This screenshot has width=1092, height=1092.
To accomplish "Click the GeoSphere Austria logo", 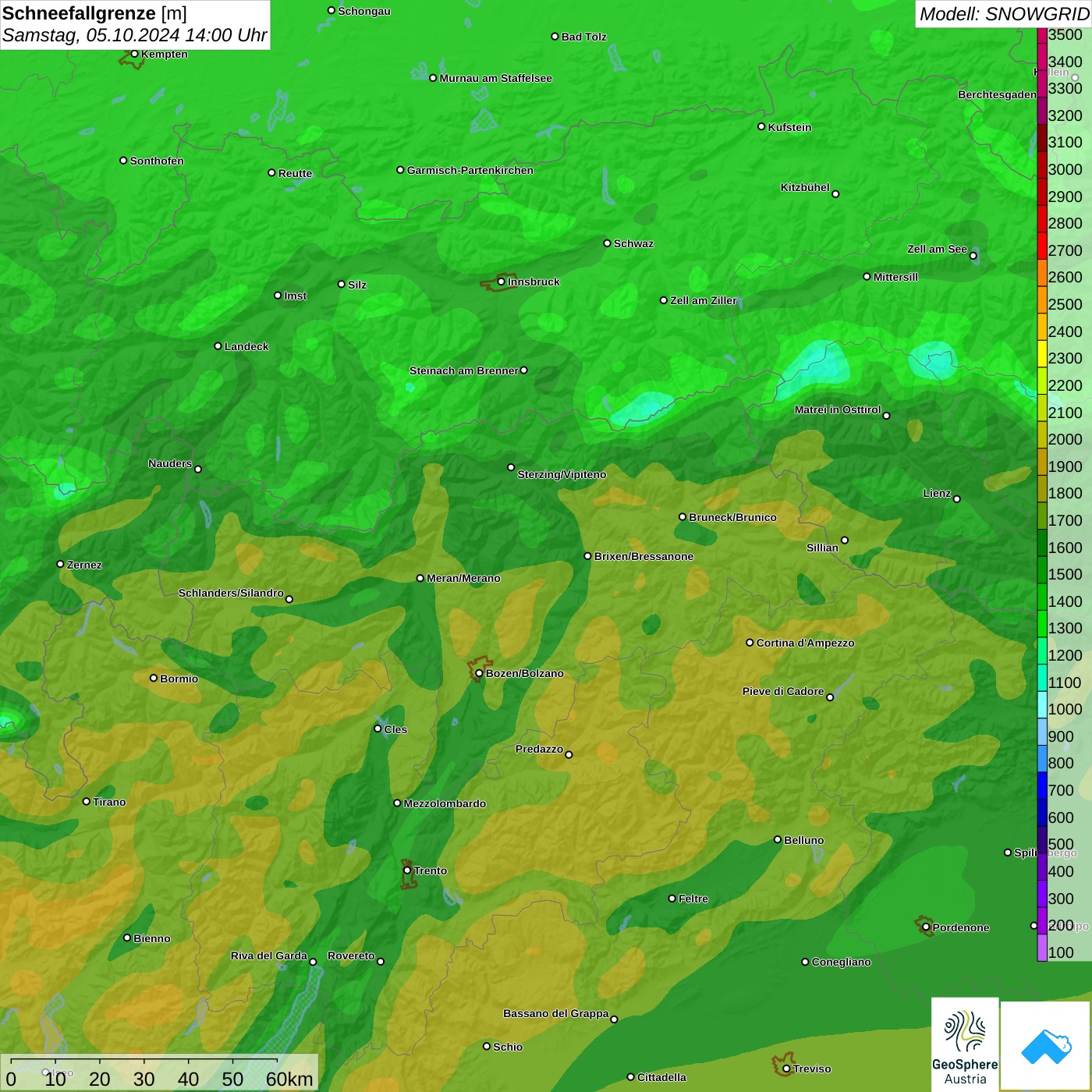I will pyautogui.click(x=965, y=1044).
